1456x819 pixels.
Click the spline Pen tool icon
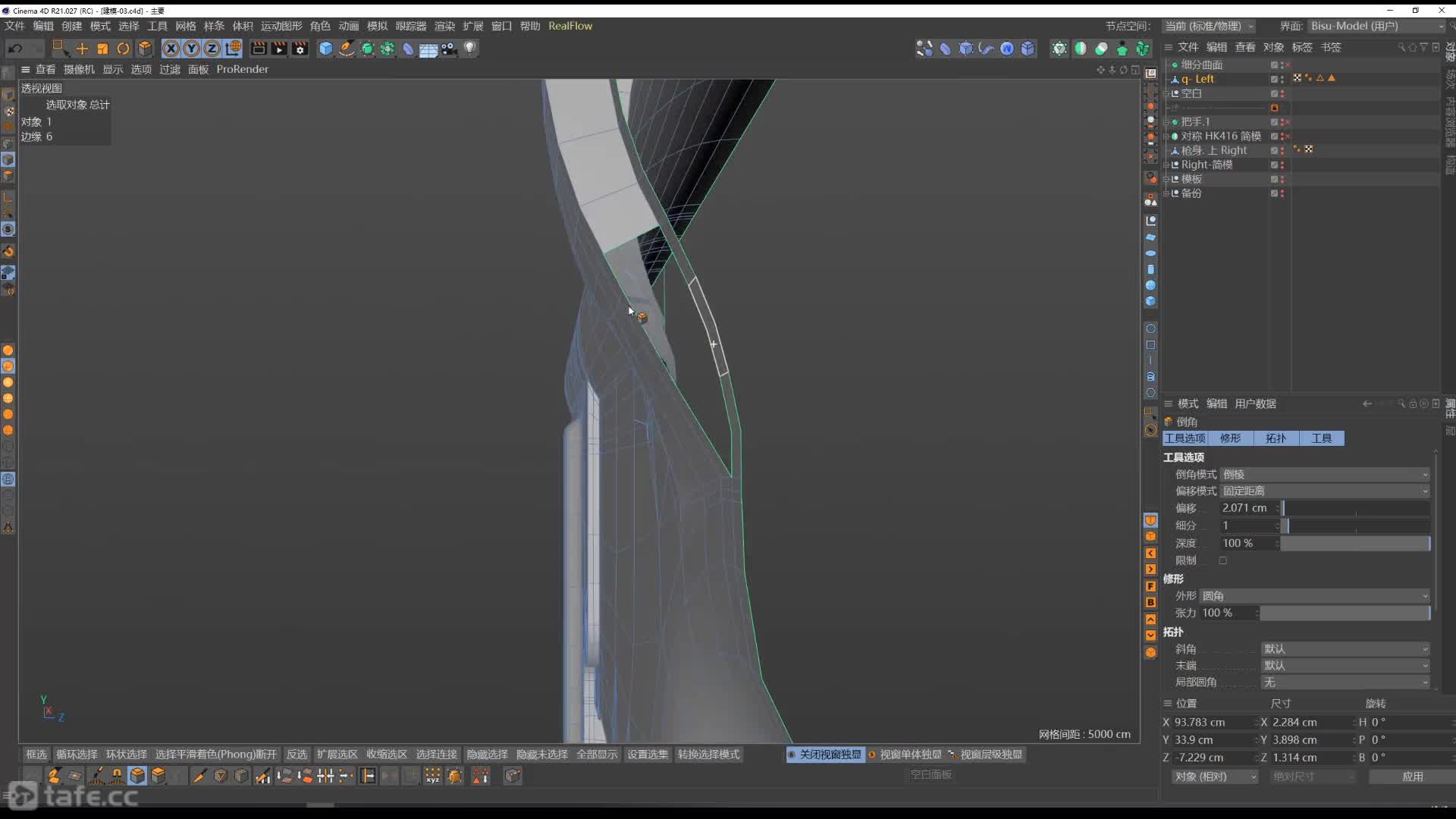pos(347,49)
